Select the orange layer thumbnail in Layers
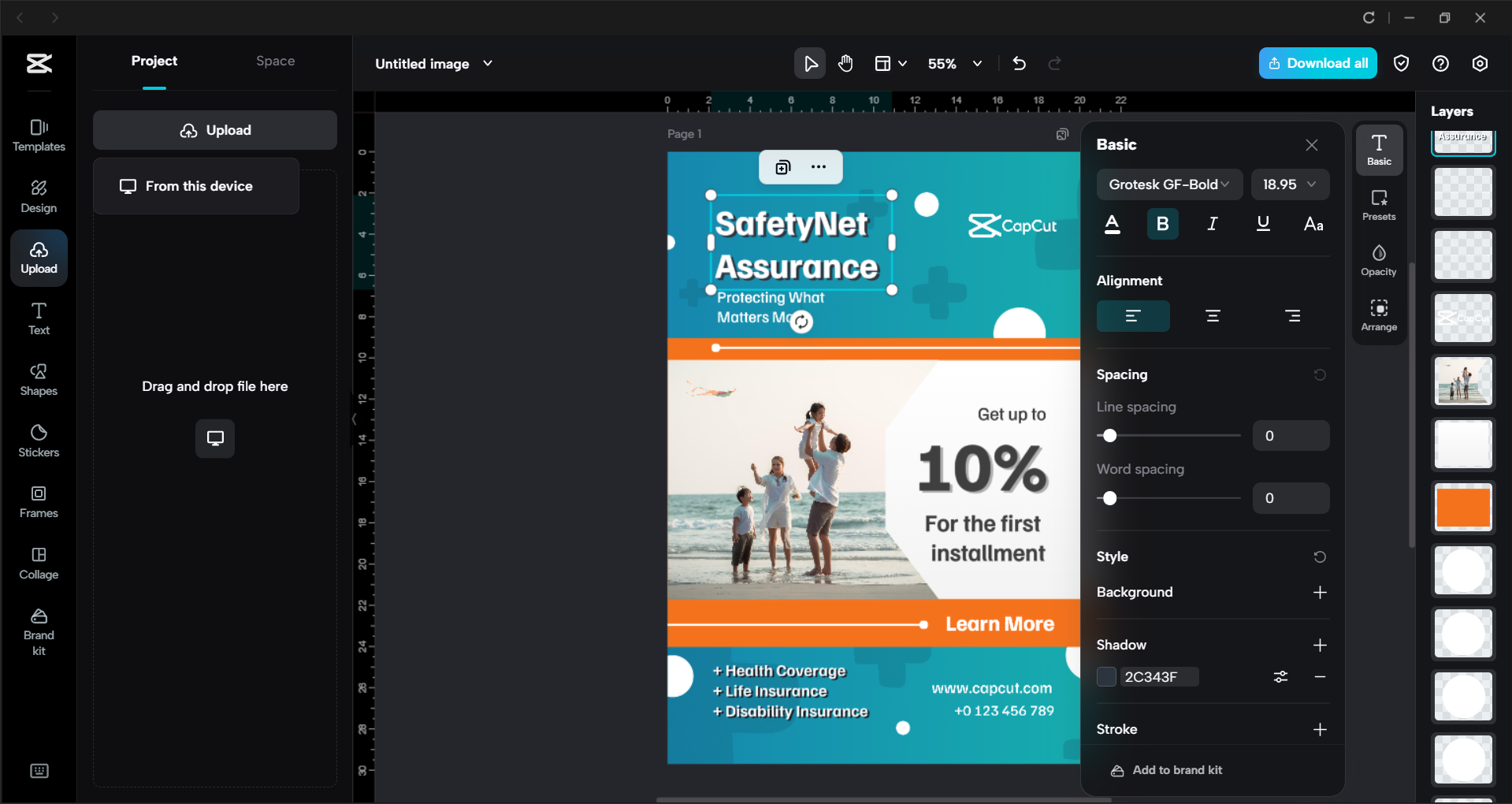This screenshot has width=1512, height=804. 1462,507
